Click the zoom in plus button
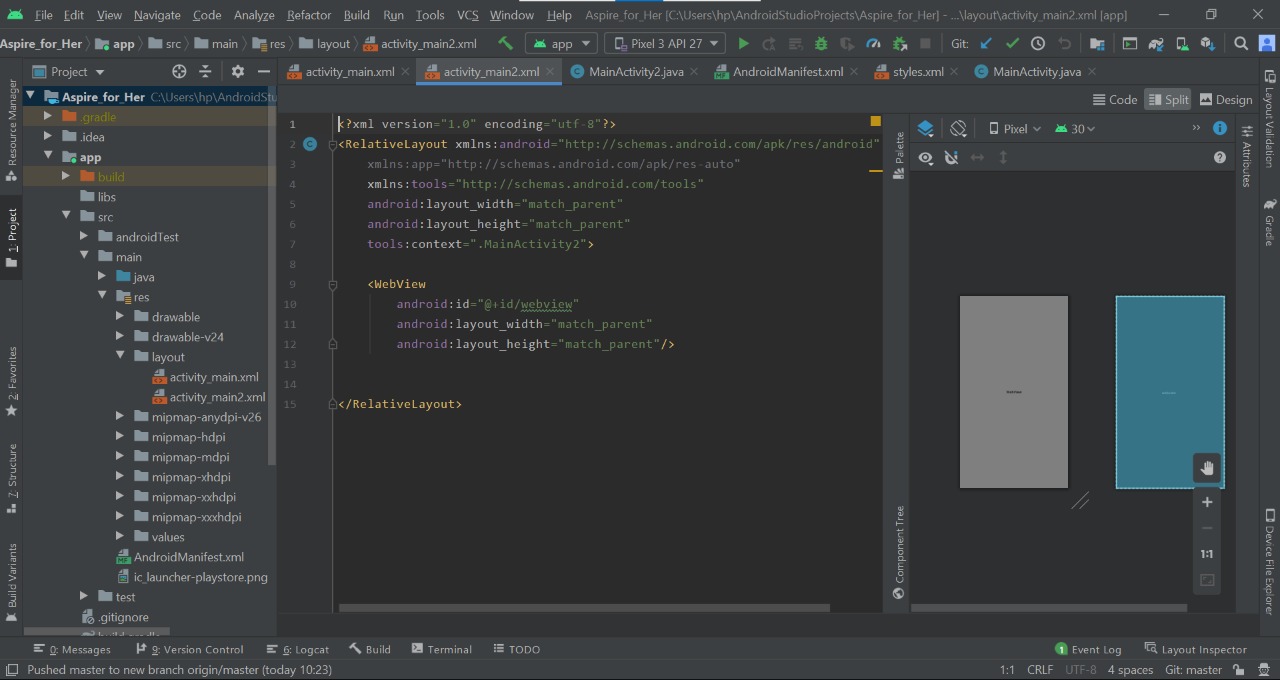This screenshot has height=680, width=1280. [x=1207, y=502]
